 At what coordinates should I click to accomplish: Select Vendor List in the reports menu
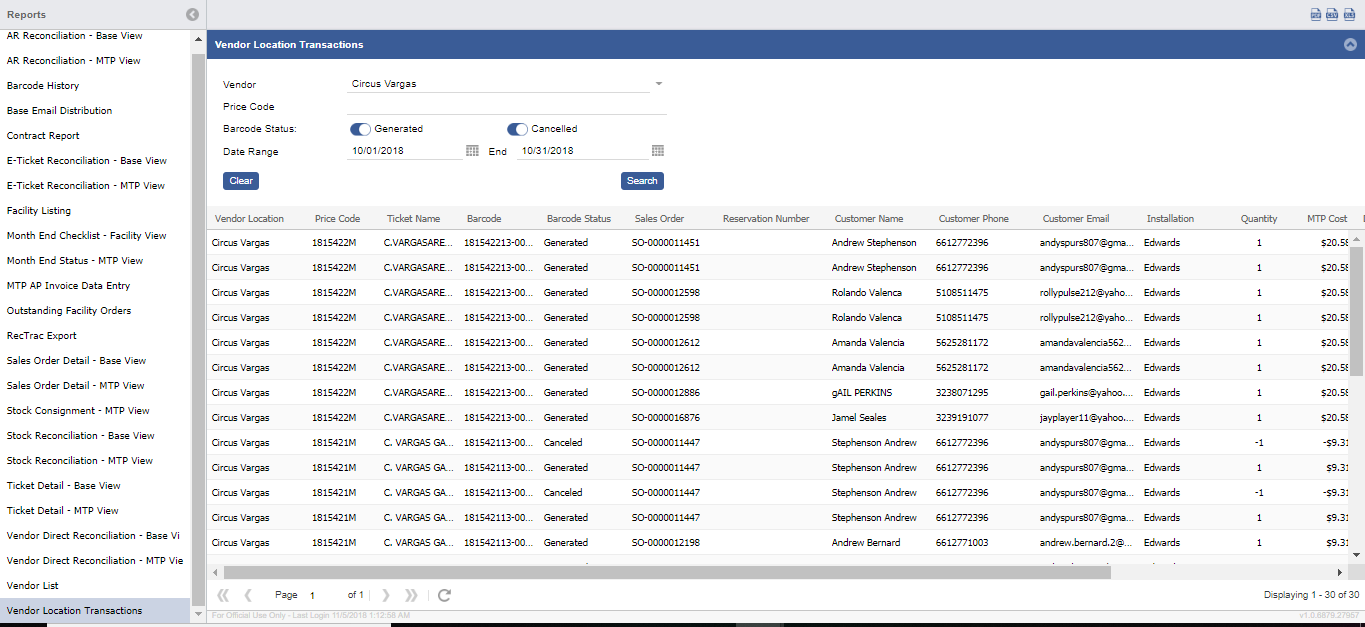click(x=33, y=586)
